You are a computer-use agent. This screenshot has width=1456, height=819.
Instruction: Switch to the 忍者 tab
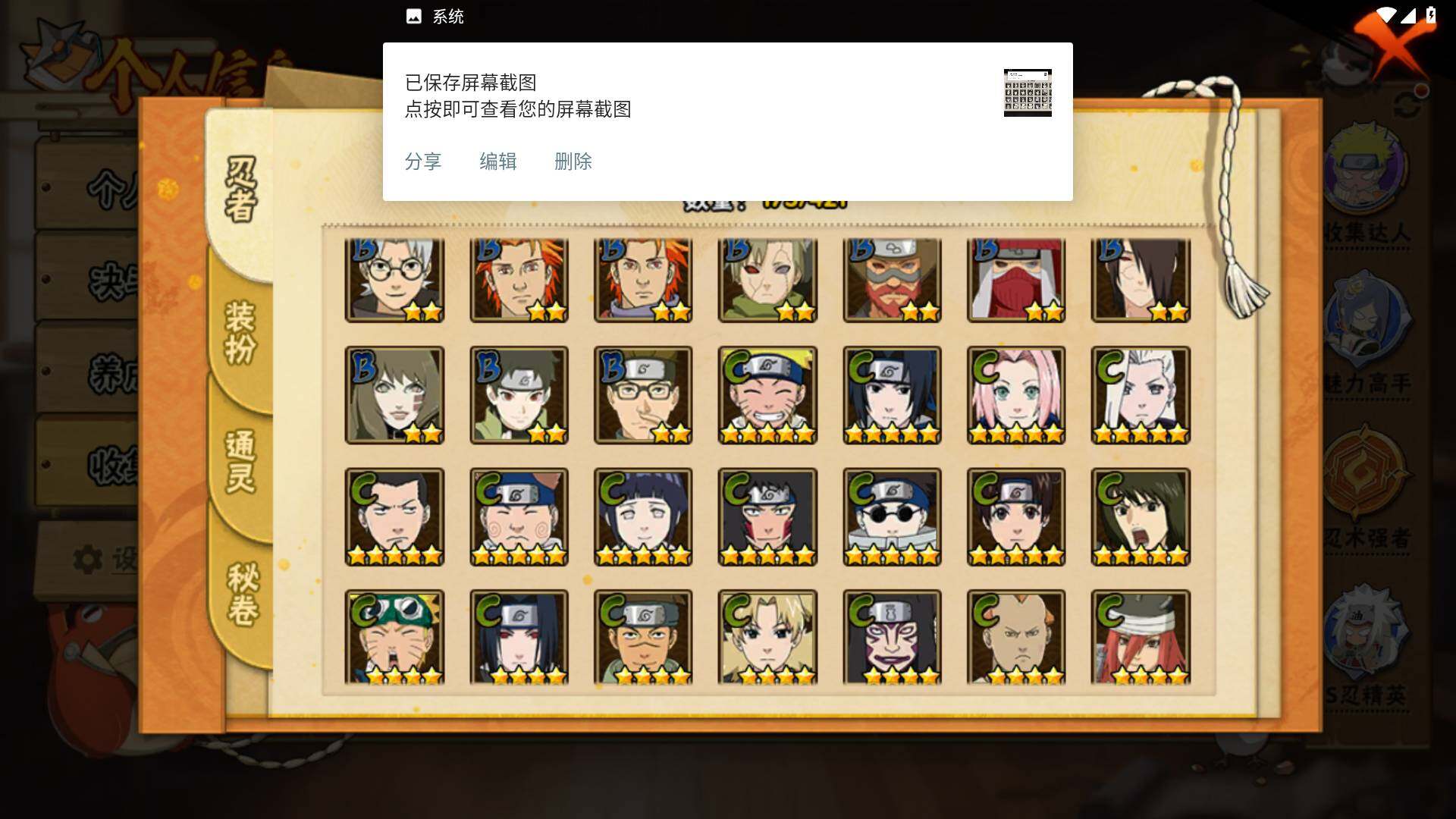tap(240, 190)
